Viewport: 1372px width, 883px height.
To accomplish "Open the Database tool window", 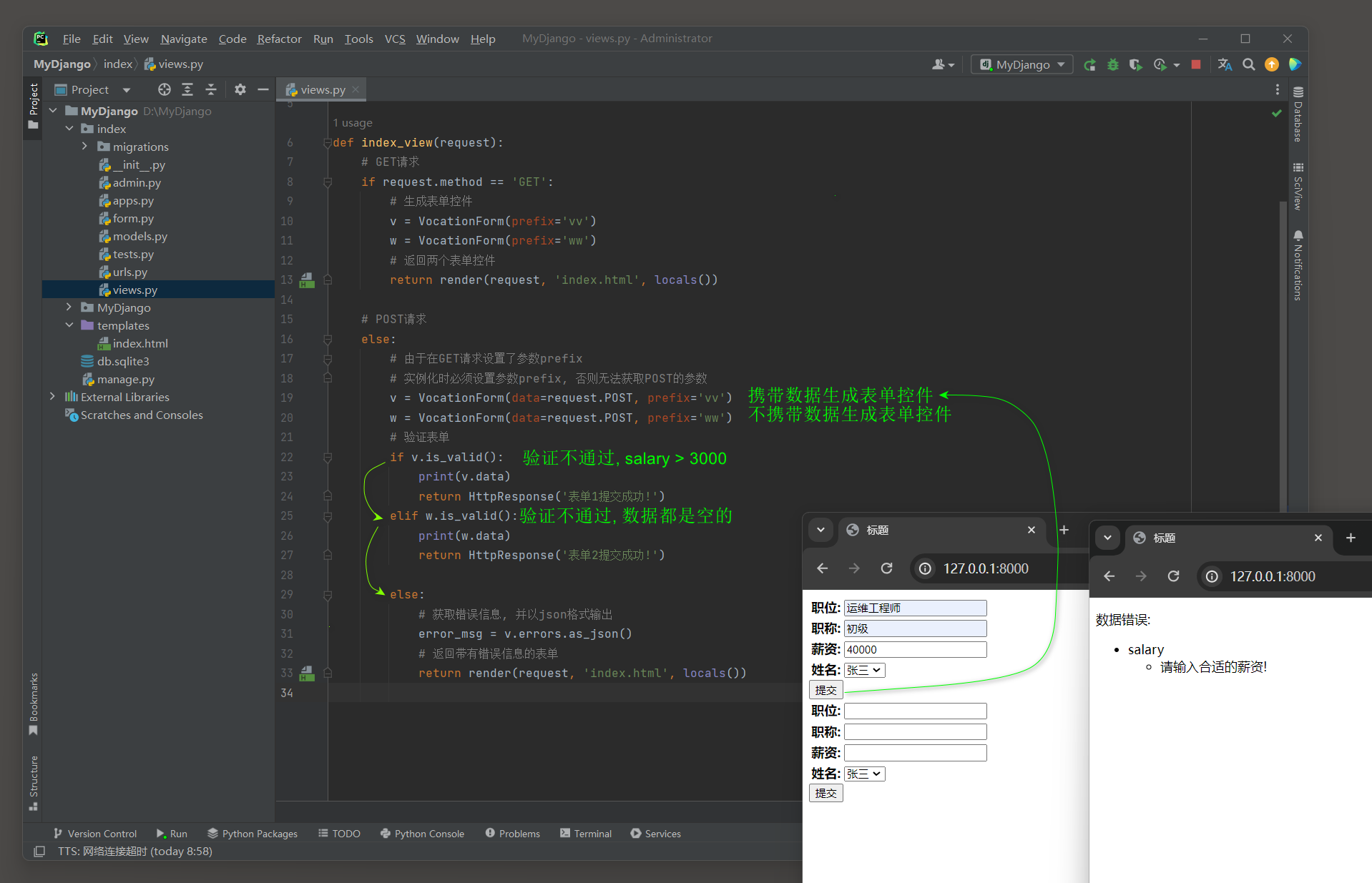I will pos(1298,114).
